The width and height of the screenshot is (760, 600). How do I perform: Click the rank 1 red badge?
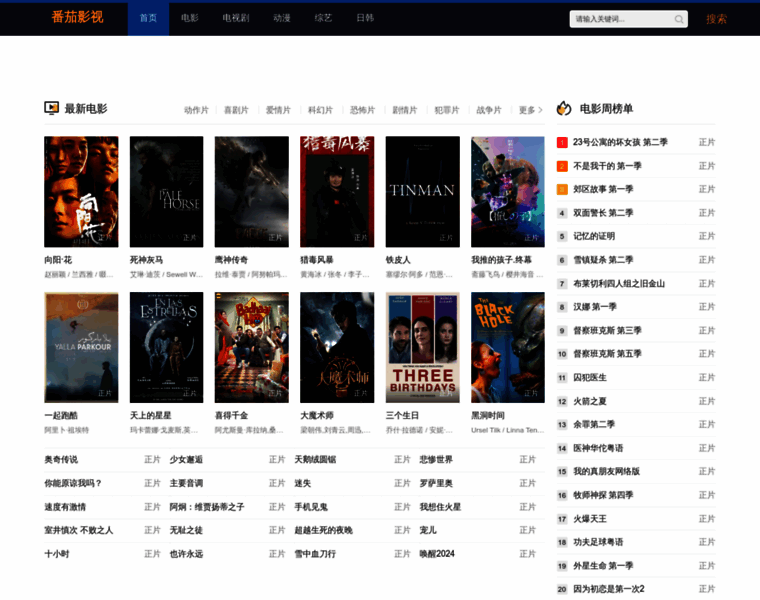[562, 142]
